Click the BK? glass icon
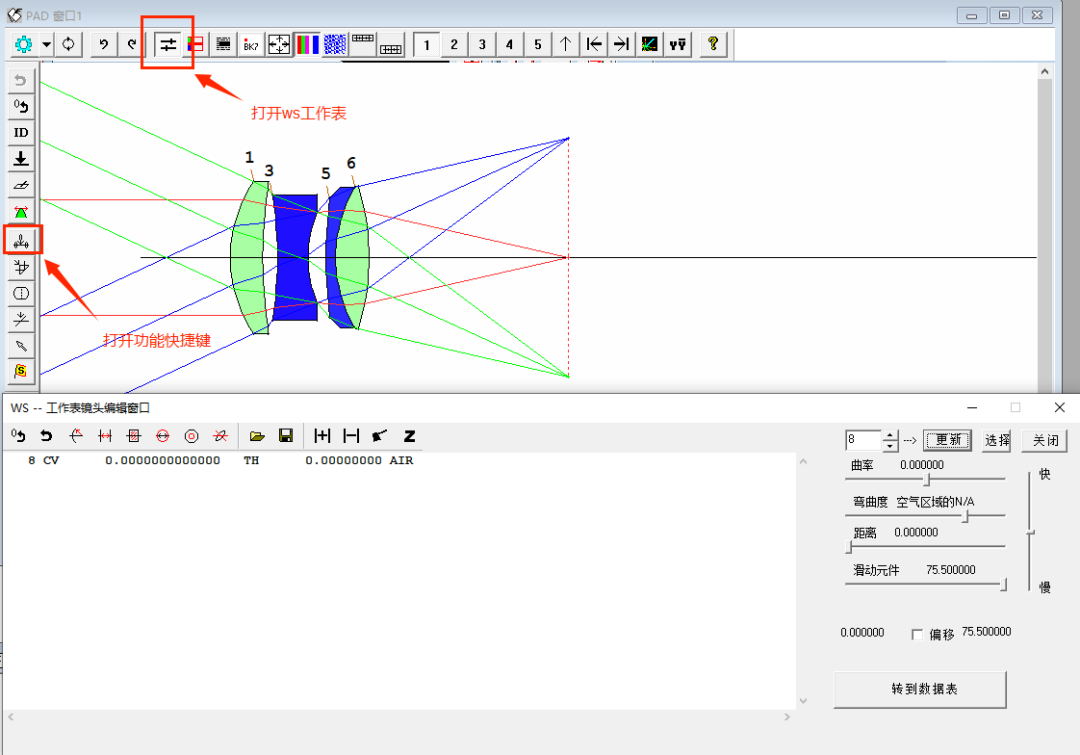The height and width of the screenshot is (755, 1080). pos(251,45)
